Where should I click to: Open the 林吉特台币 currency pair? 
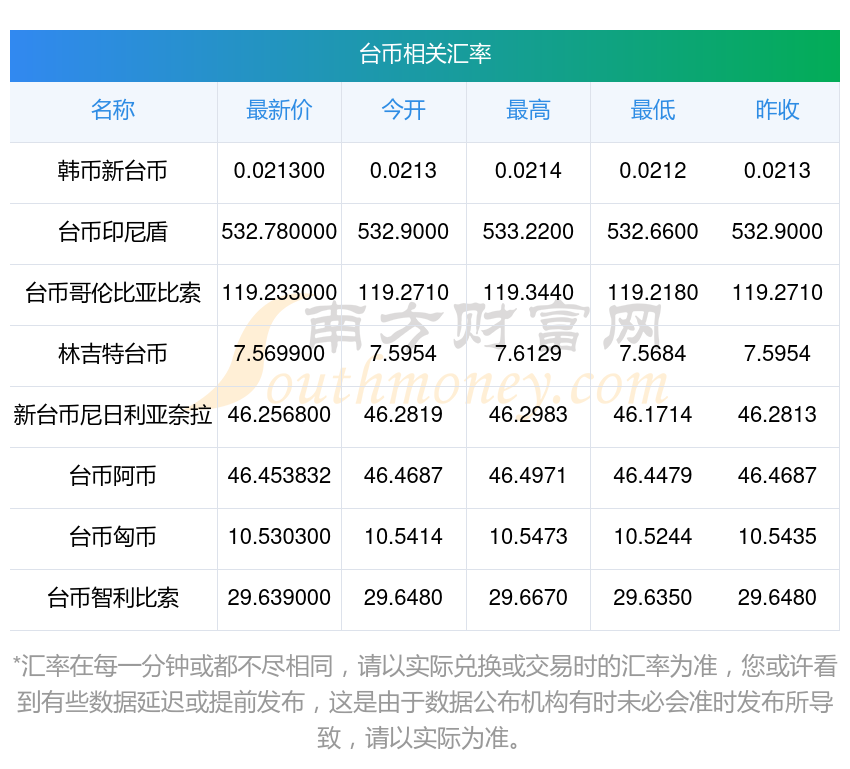[113, 355]
